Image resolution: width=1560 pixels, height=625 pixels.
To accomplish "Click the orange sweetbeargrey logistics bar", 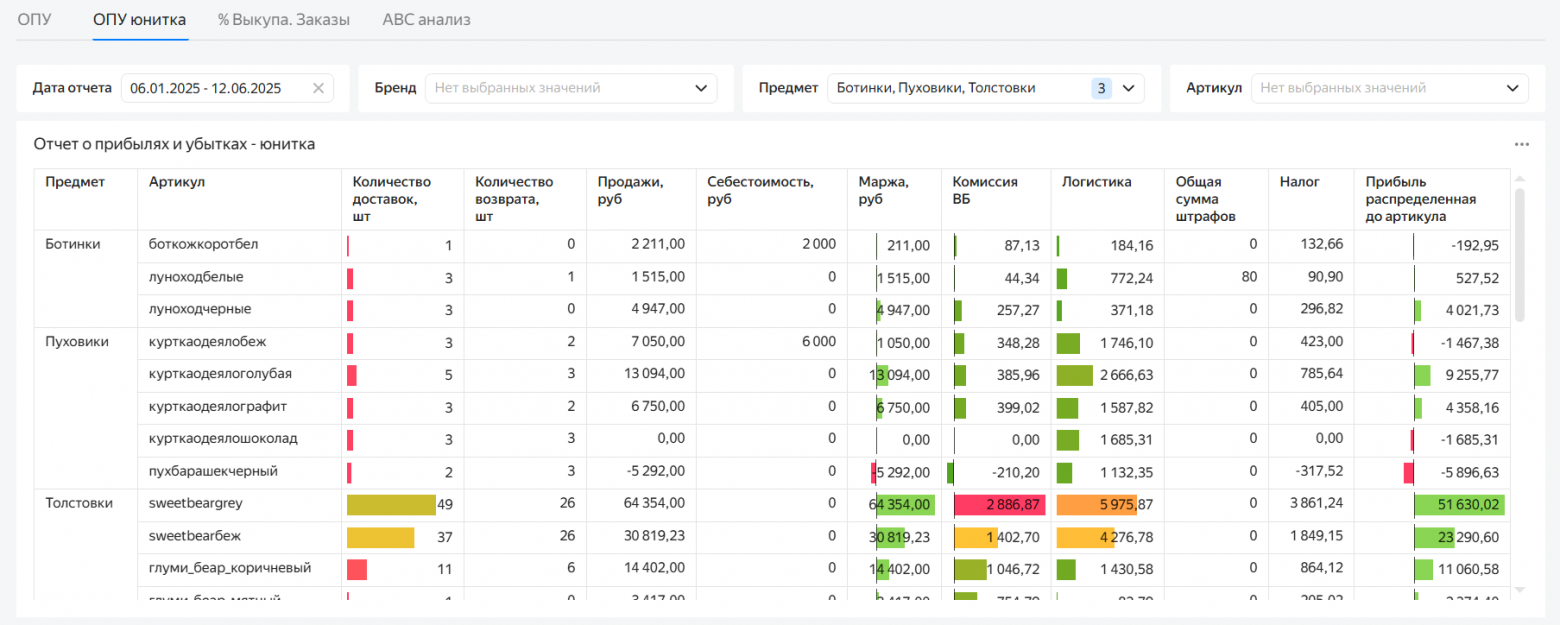I will pos(1099,505).
